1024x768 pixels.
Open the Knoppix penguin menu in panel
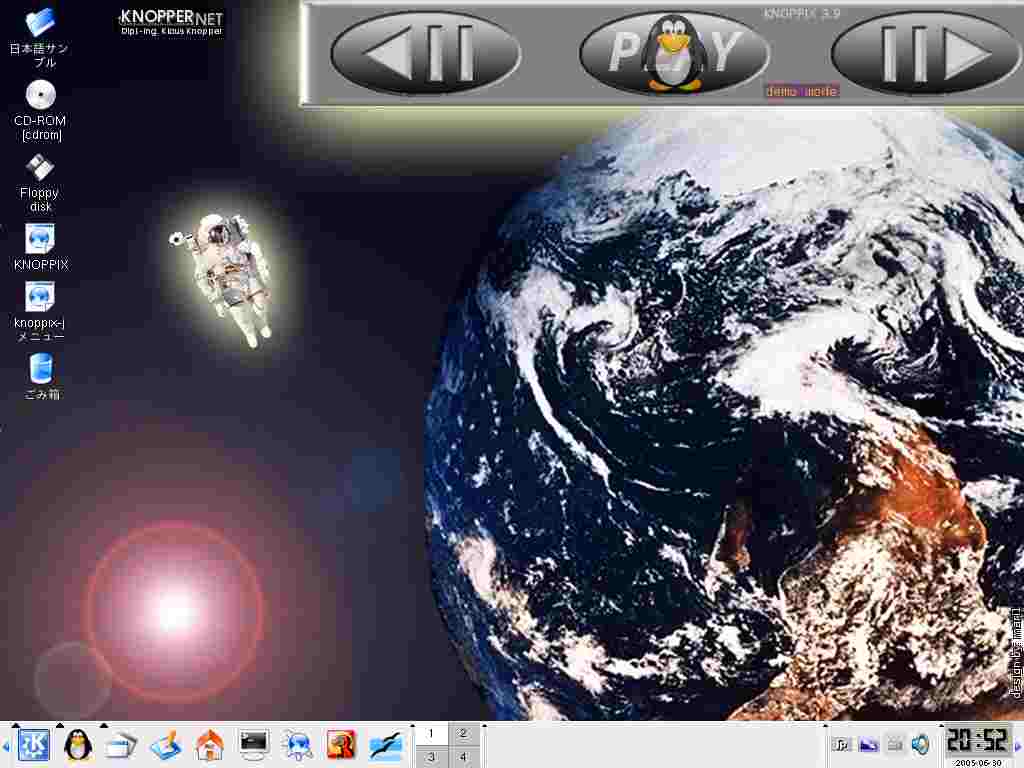click(x=77, y=745)
